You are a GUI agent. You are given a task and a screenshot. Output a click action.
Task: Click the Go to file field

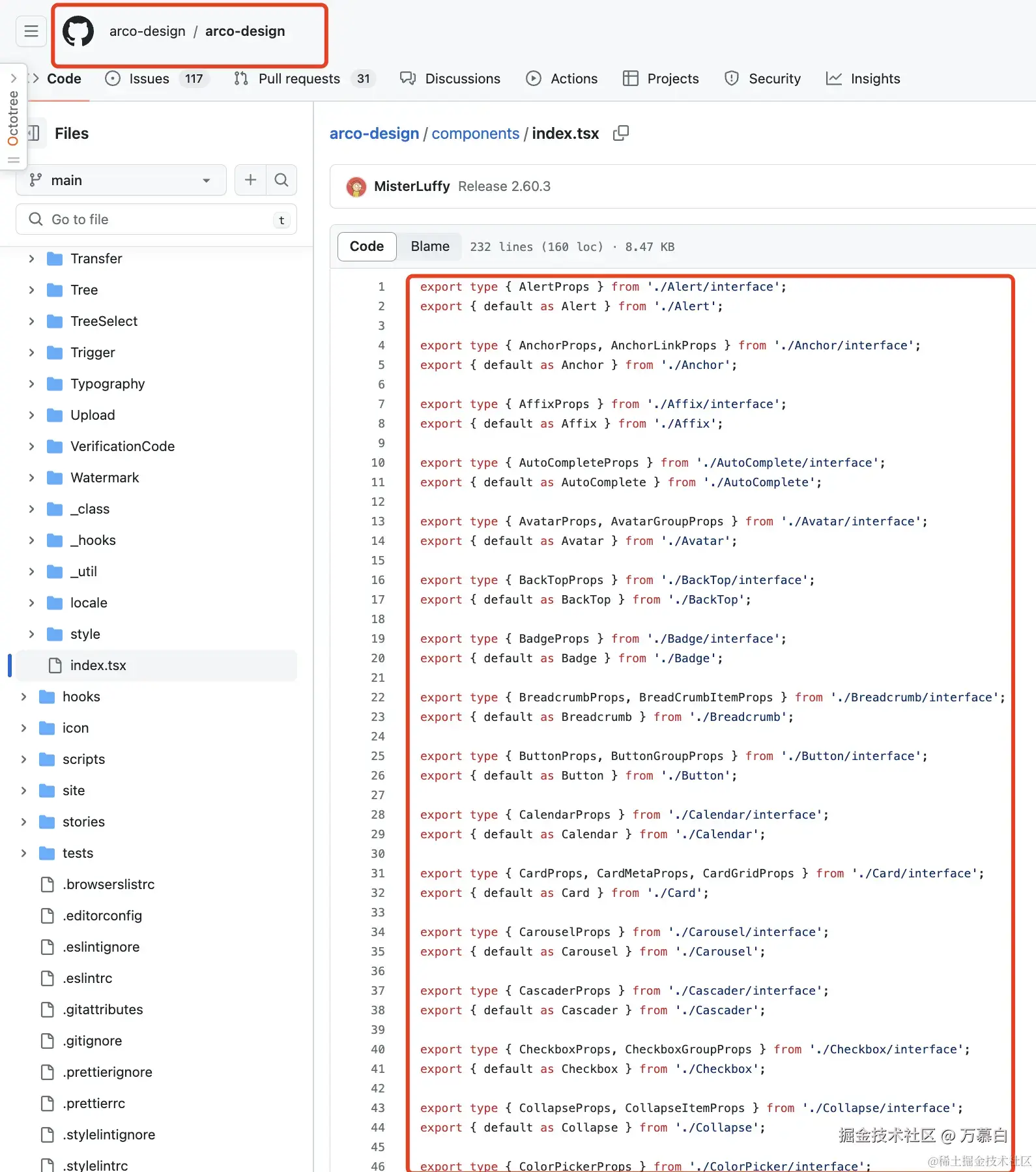[156, 219]
